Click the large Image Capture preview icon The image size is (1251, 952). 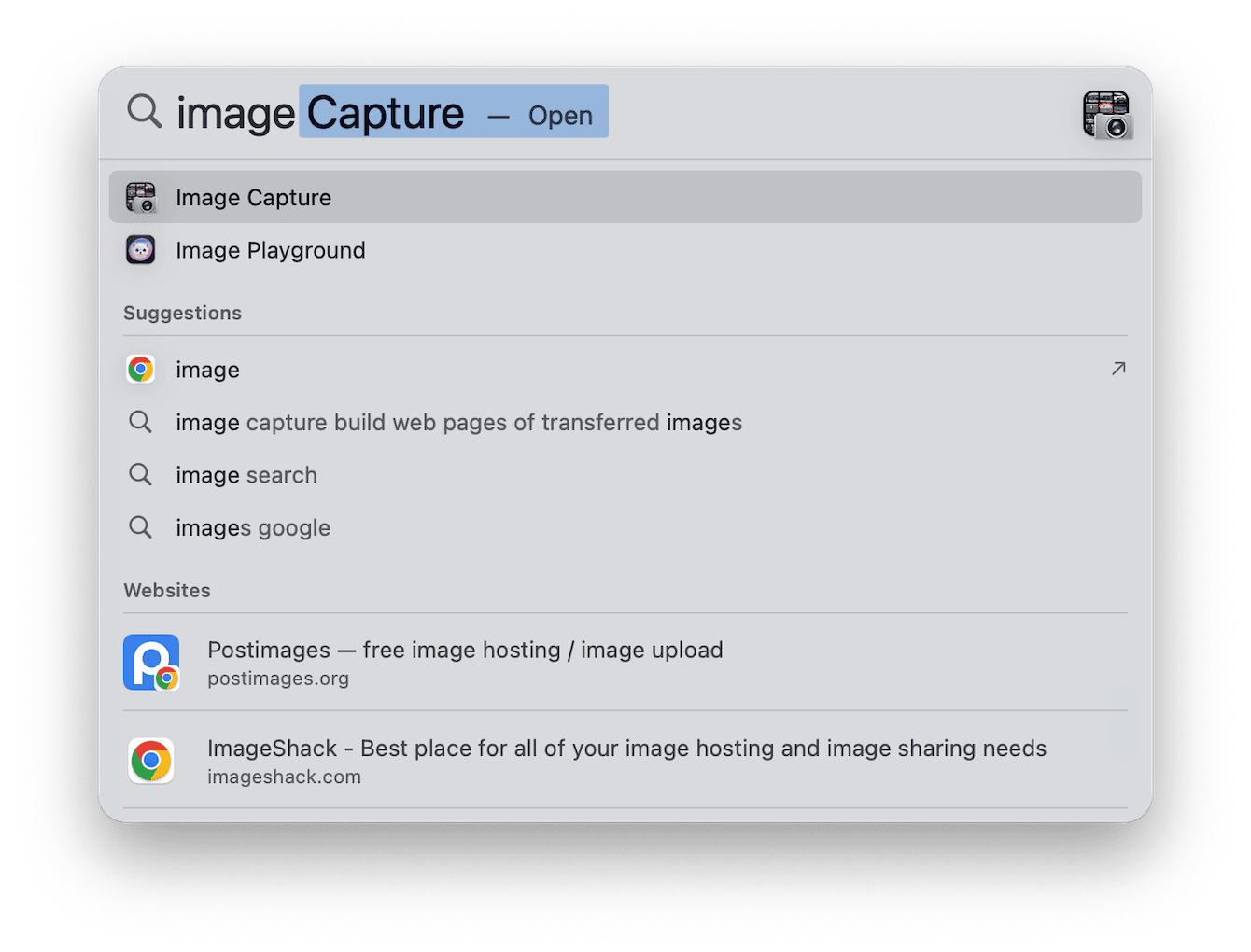(x=1106, y=115)
